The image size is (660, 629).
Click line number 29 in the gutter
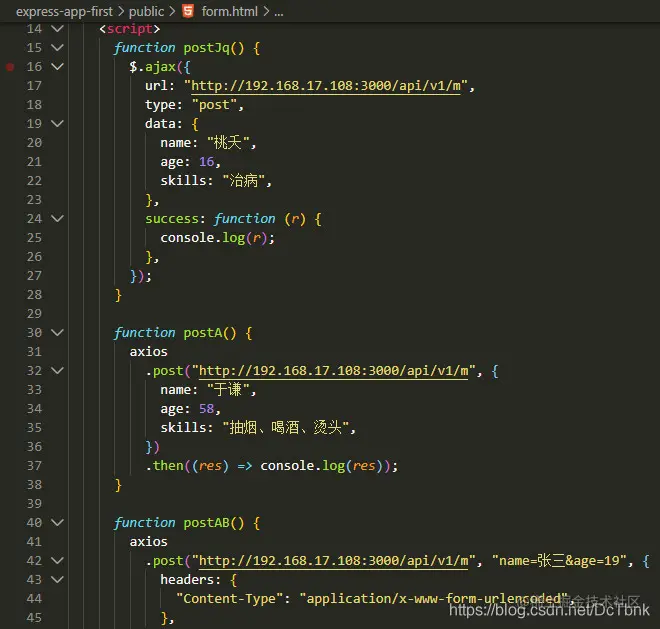click(x=34, y=314)
